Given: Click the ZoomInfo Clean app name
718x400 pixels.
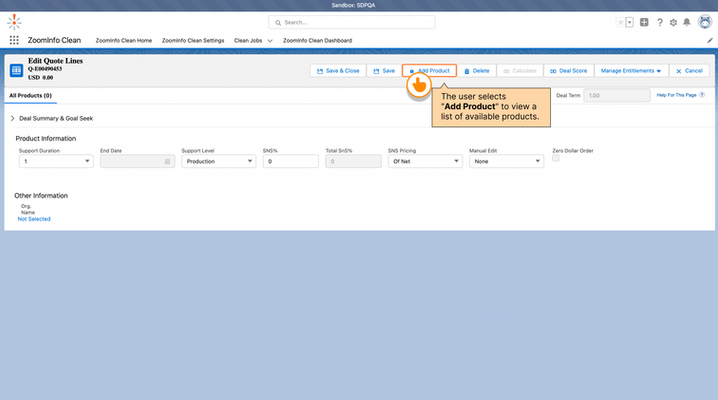Looking at the screenshot, I should (x=54, y=40).
